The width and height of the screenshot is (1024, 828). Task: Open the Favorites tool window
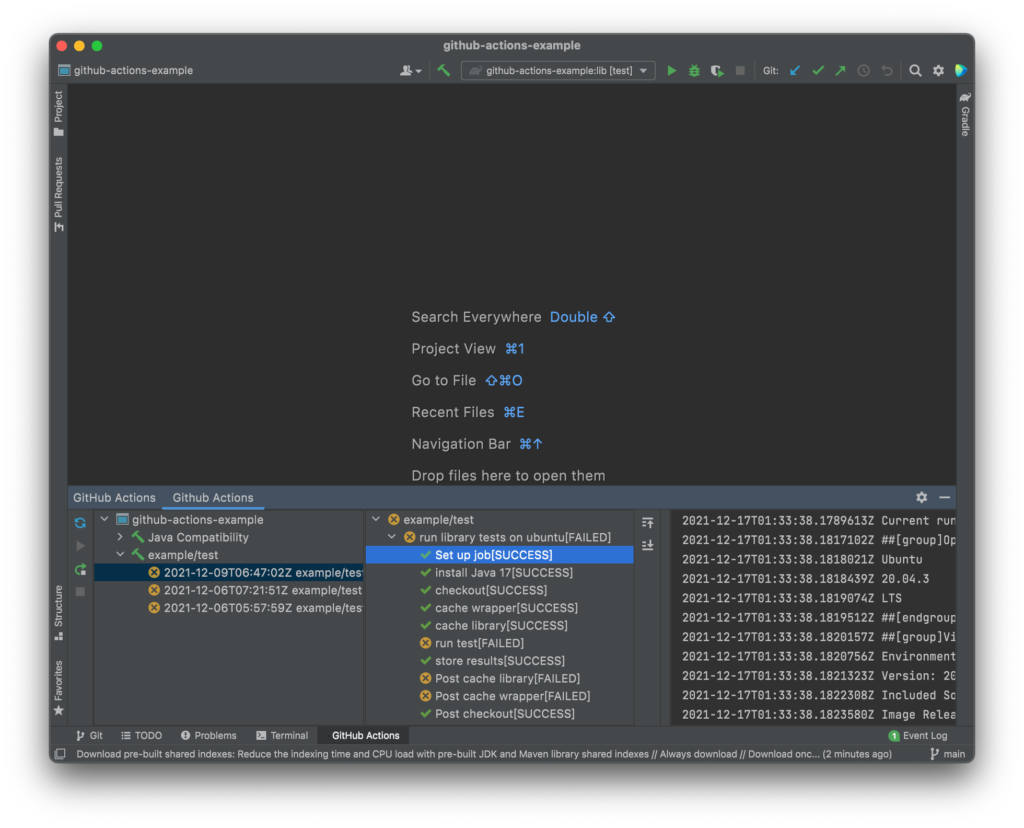point(59,688)
